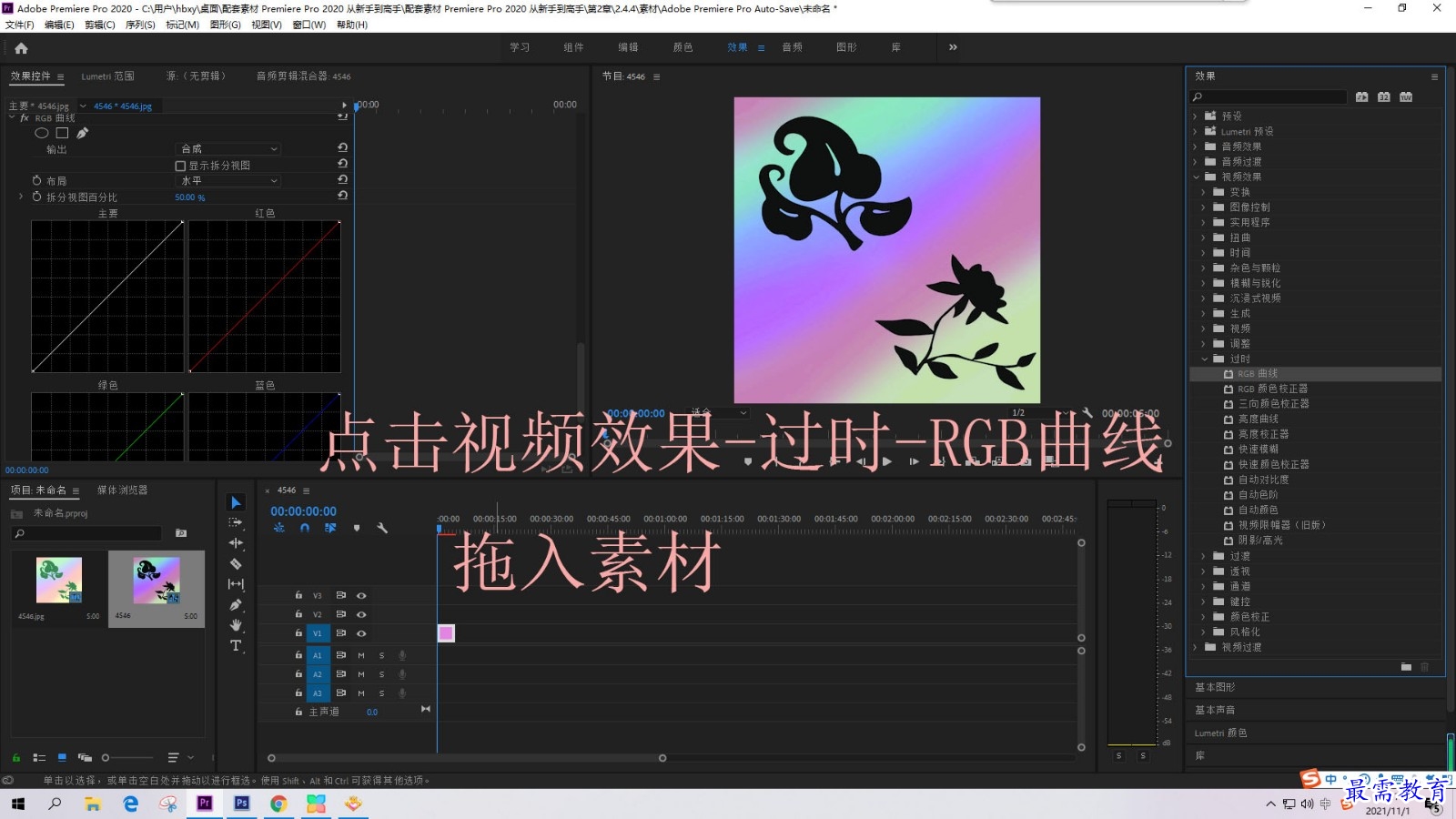The image size is (1456, 819).
Task: Open the 剪辑(C) menu
Action: (x=99, y=25)
